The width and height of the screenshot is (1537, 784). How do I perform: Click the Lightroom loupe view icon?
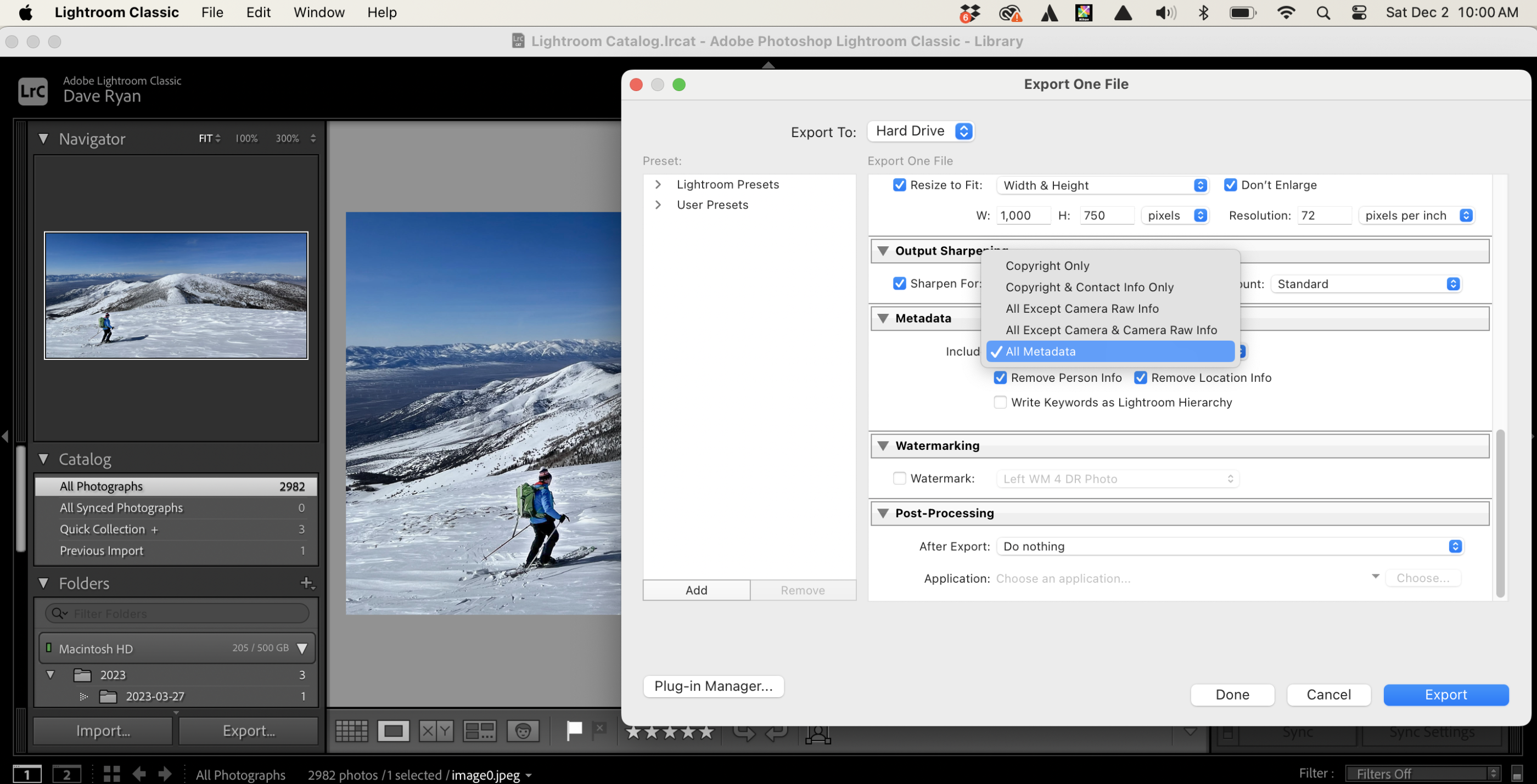pyautogui.click(x=393, y=731)
